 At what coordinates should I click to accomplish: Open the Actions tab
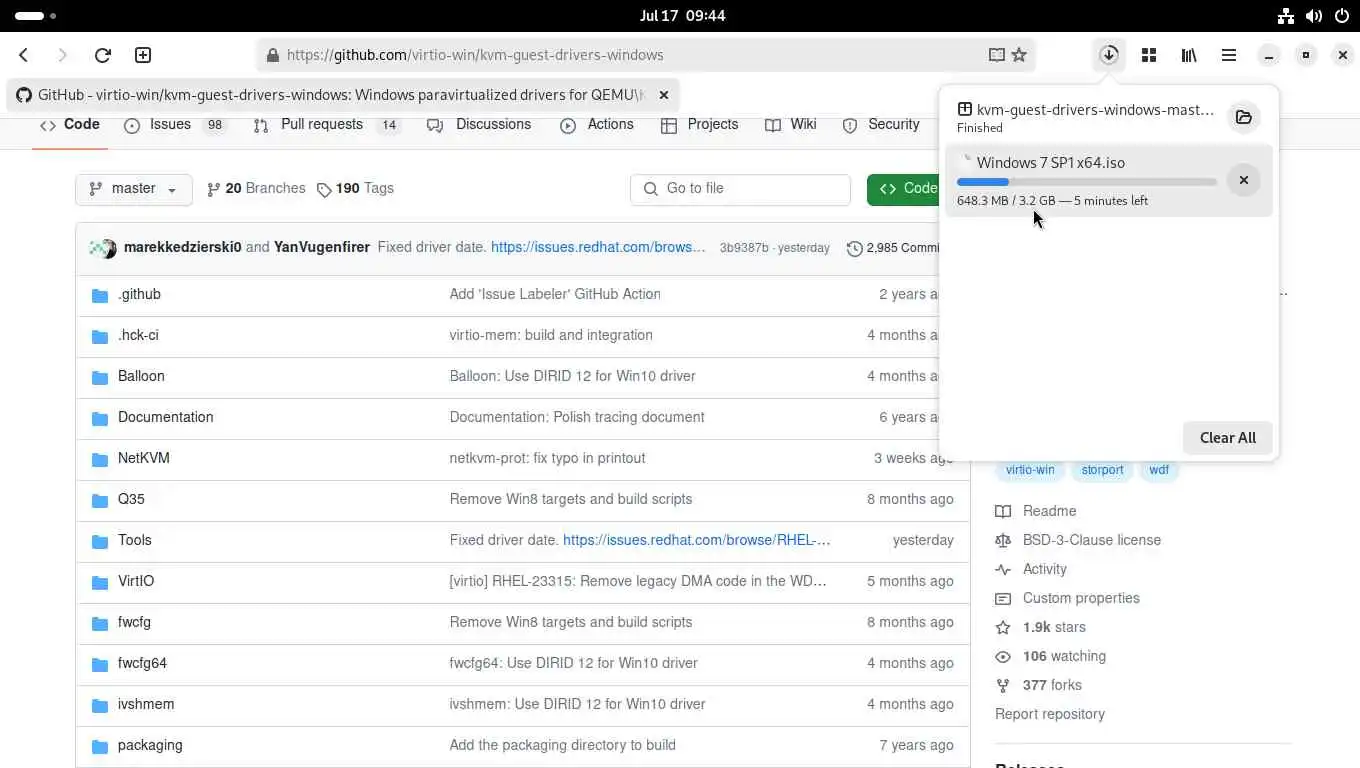pyautogui.click(x=597, y=125)
